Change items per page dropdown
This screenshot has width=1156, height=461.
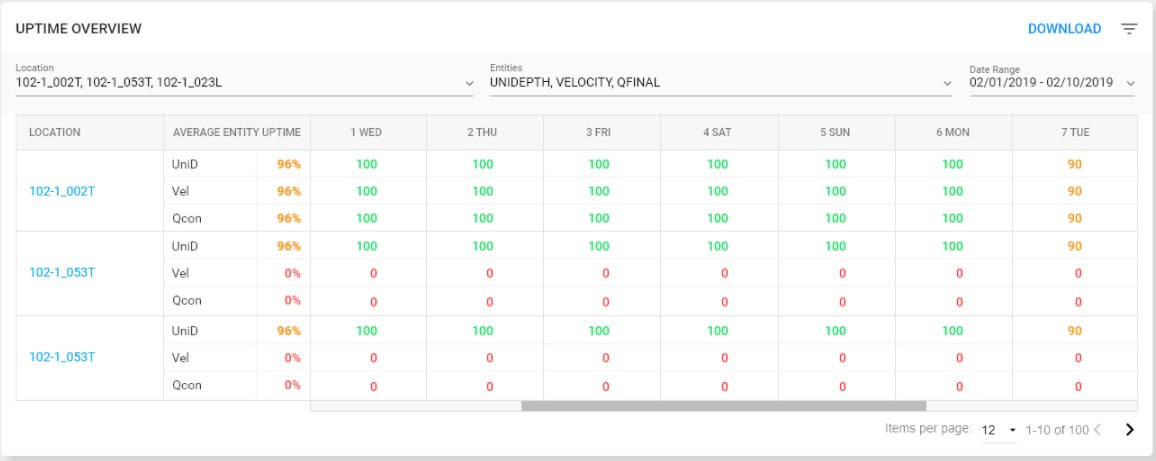999,430
